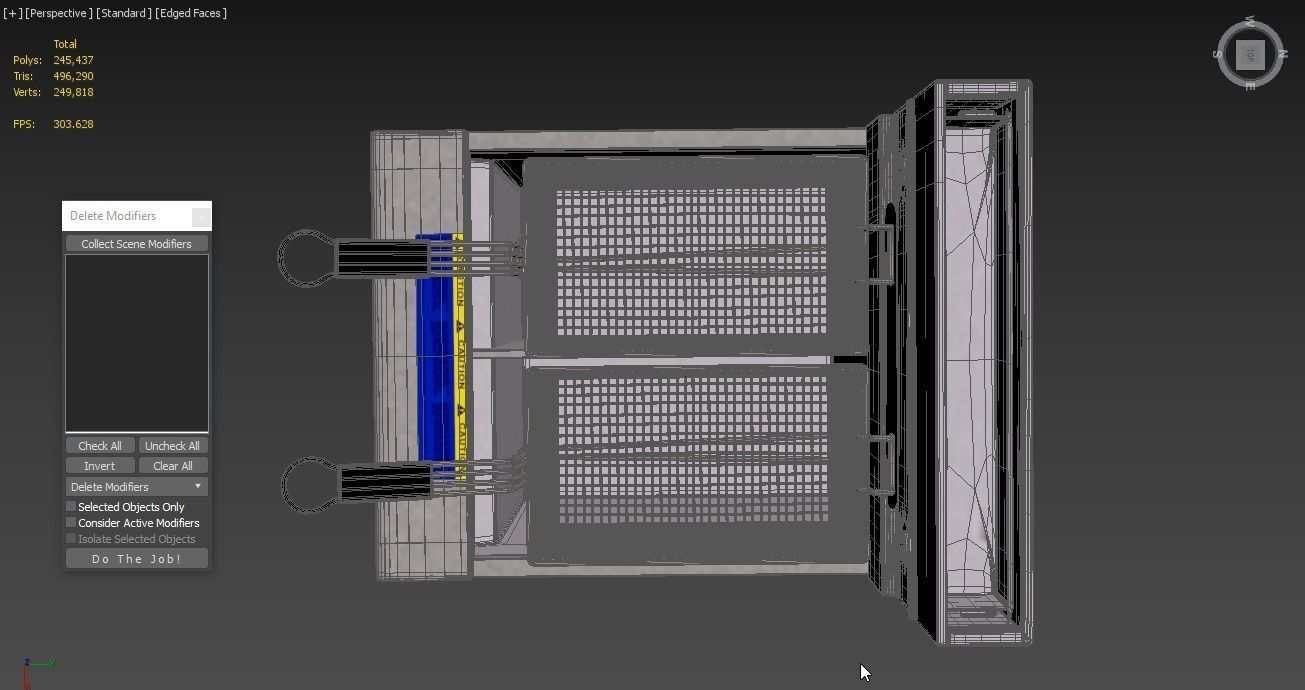Click the FPS value 303.628

point(73,124)
